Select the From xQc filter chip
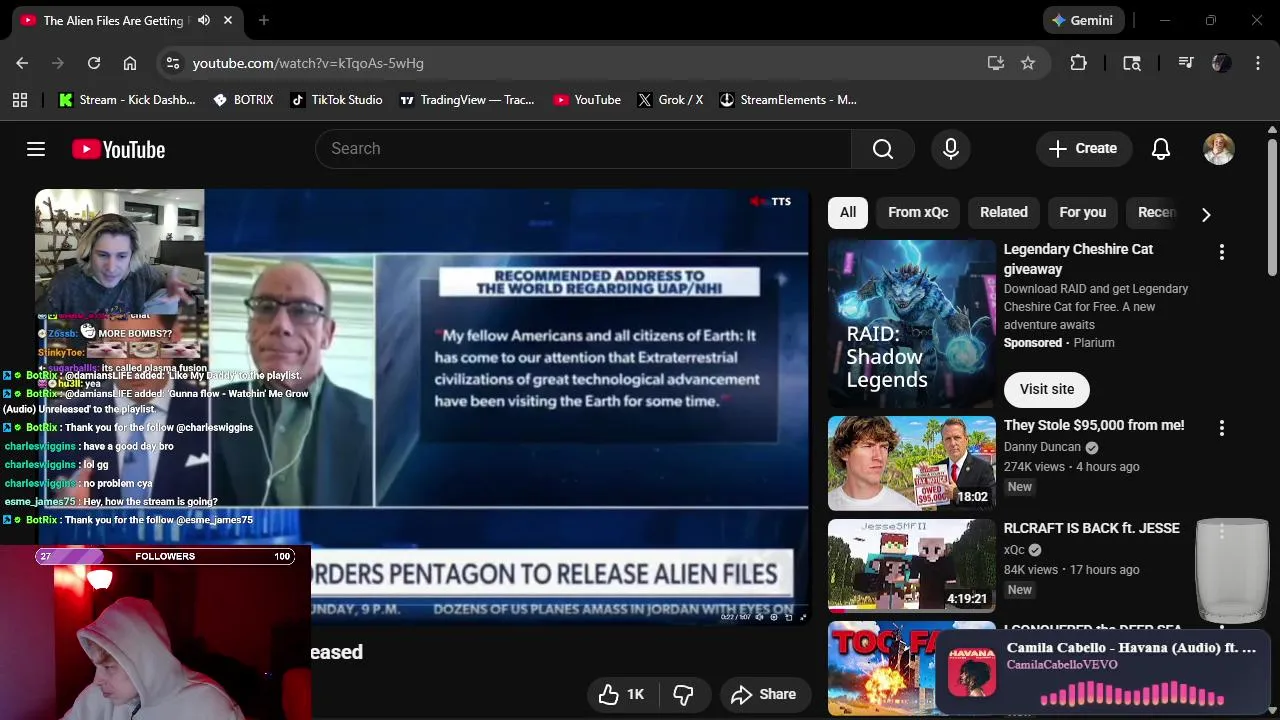 918,212
